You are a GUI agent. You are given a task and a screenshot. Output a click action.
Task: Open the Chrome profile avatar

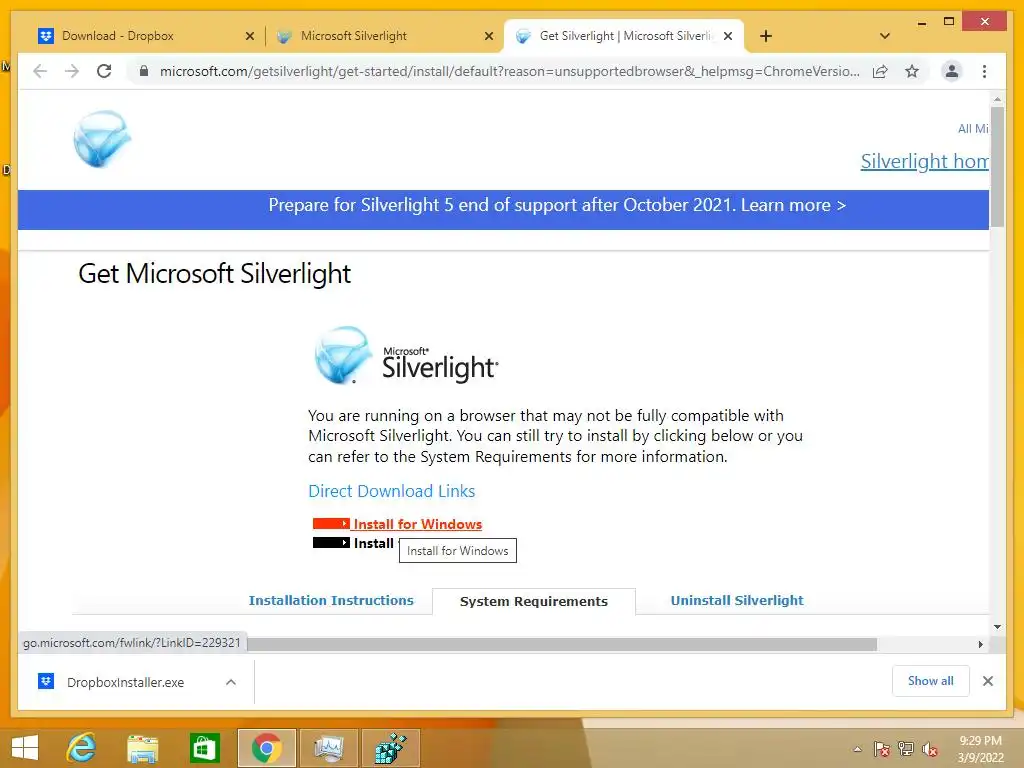pyautogui.click(x=952, y=71)
